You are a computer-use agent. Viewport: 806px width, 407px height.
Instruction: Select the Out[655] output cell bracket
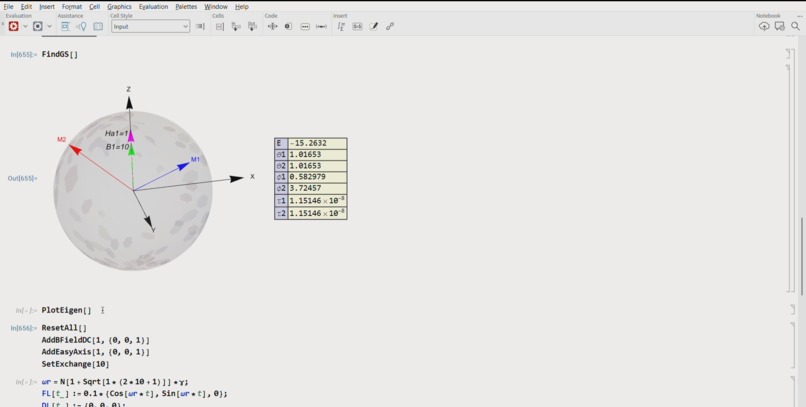(x=789, y=178)
